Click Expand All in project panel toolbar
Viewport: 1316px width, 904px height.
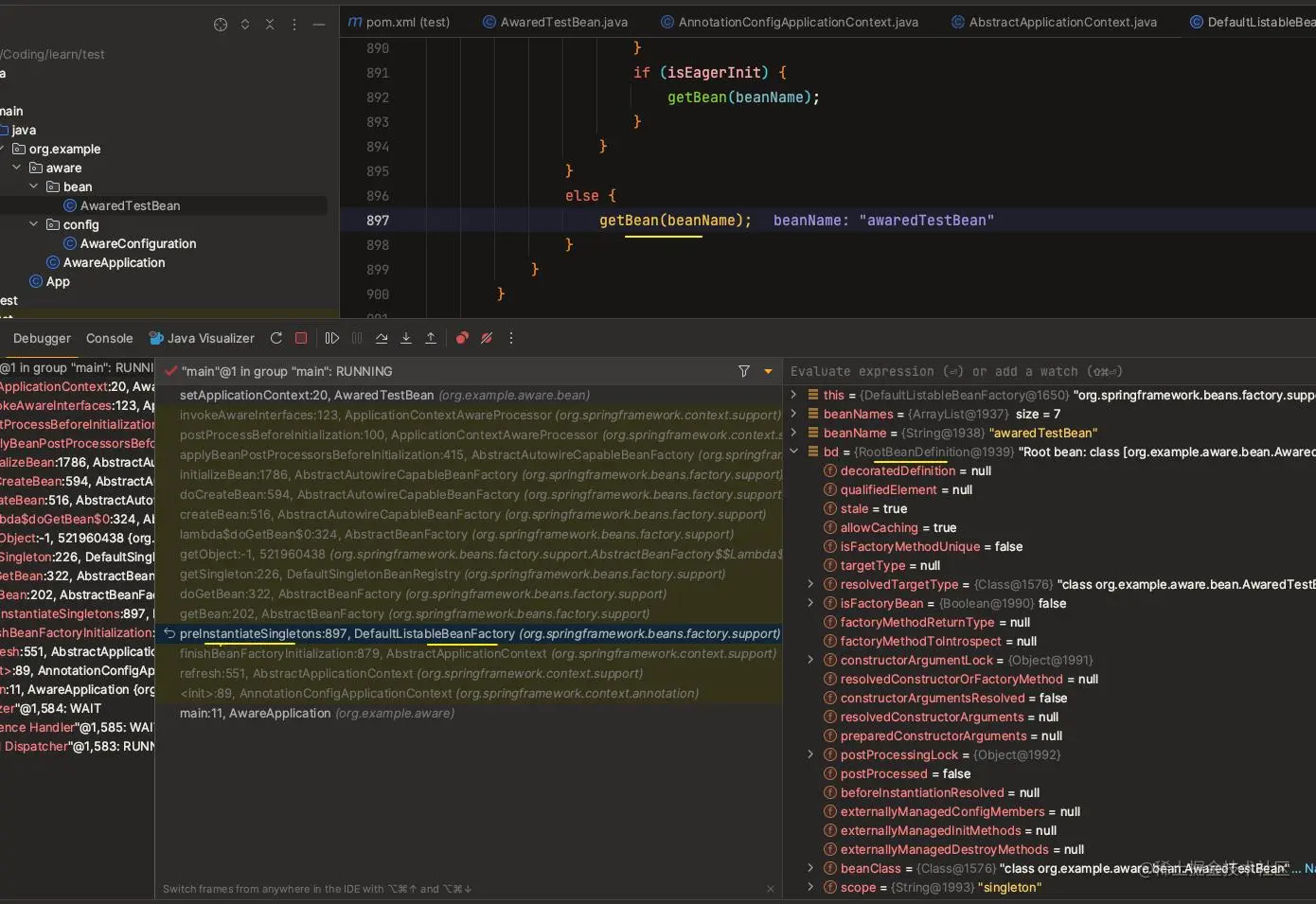pos(245,25)
